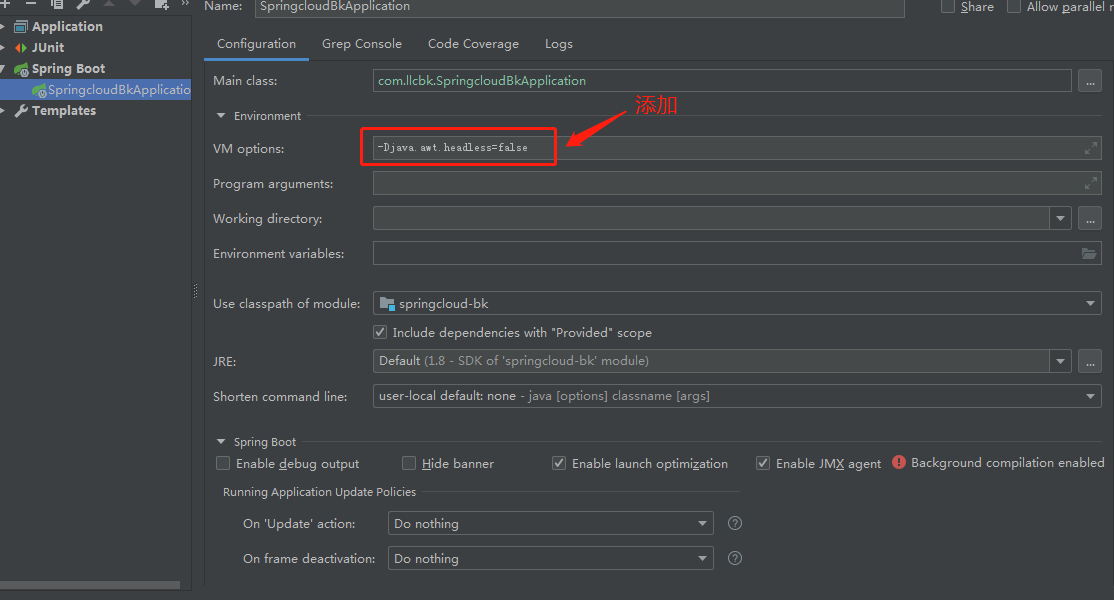Browse JRE with ellipsis button
Viewport: 1114px width, 600px height.
pos(1090,361)
